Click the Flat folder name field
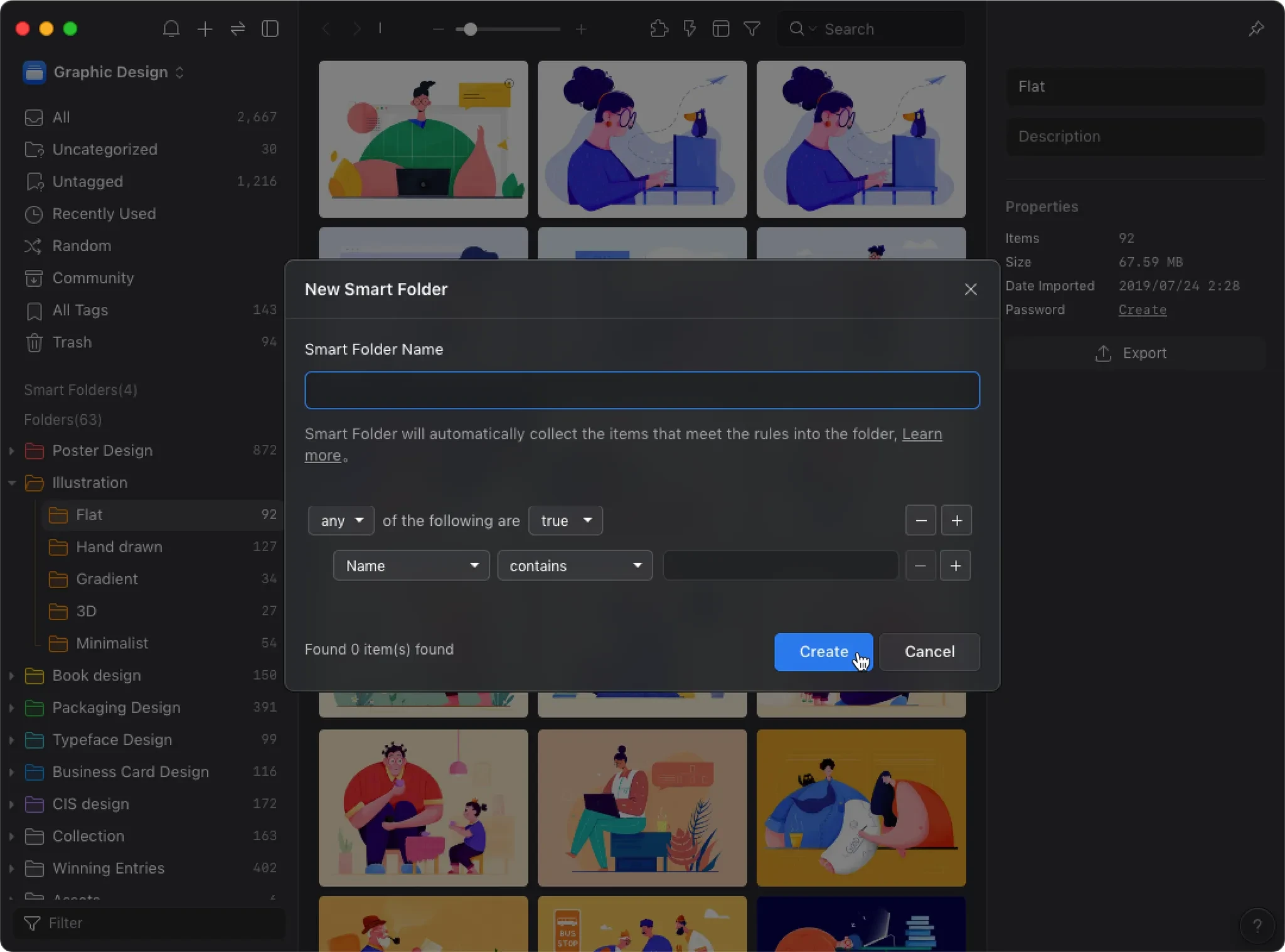Screen dimensions: 1285x952 coord(1134,87)
